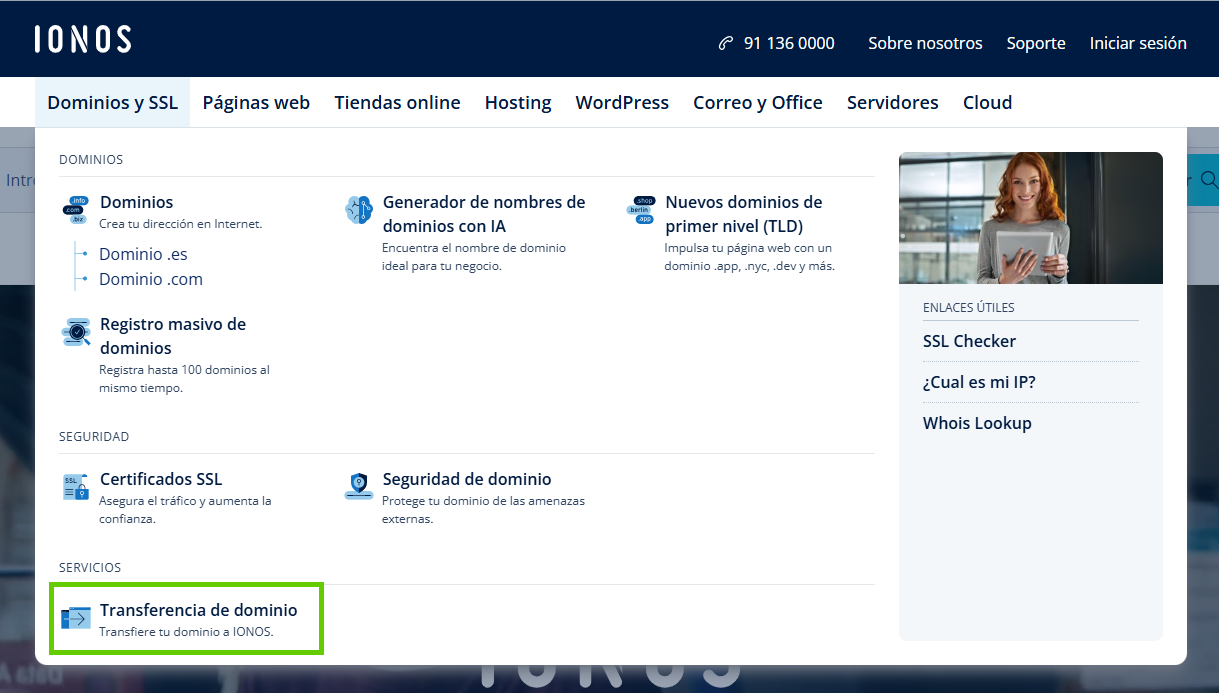The image size is (1219, 693).
Task: Click the Nuevos dominios TLD shop icon
Action: 641,209
